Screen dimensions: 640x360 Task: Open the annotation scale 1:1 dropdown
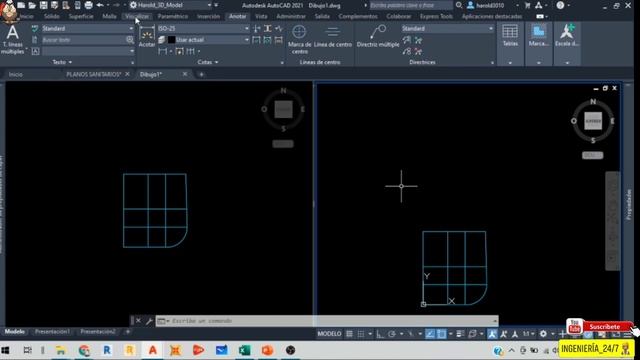coord(529,334)
